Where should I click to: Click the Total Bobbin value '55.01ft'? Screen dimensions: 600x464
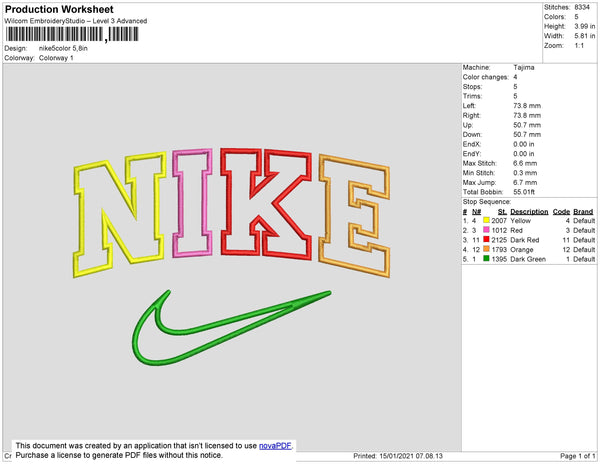click(524, 192)
